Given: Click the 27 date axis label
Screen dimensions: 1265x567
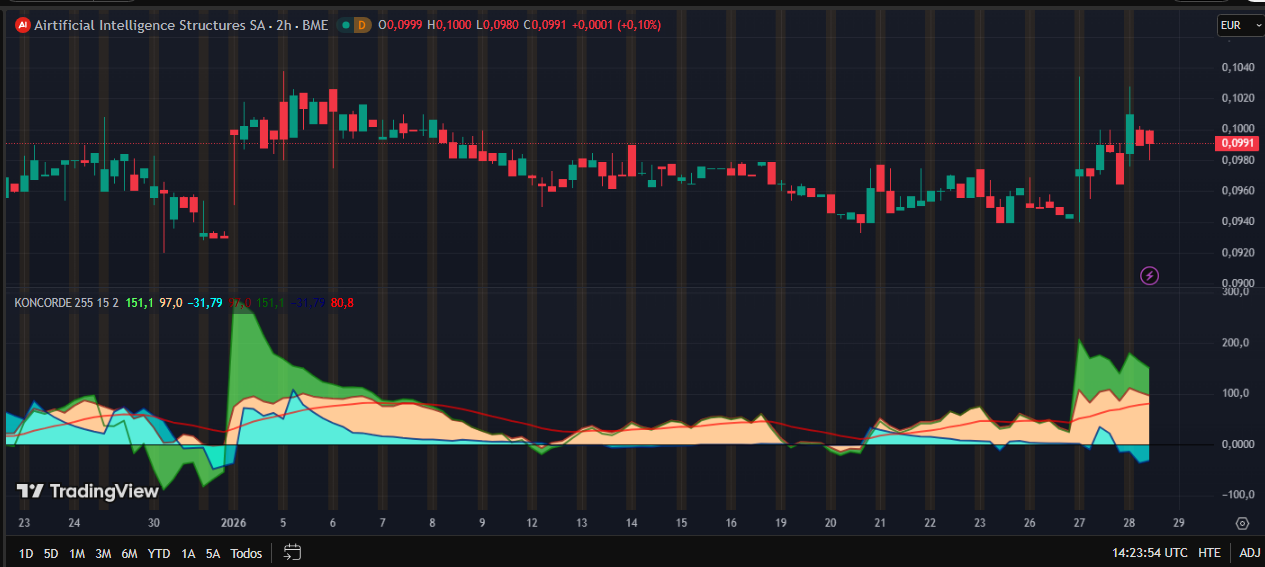Looking at the screenshot, I should tap(1079, 523).
